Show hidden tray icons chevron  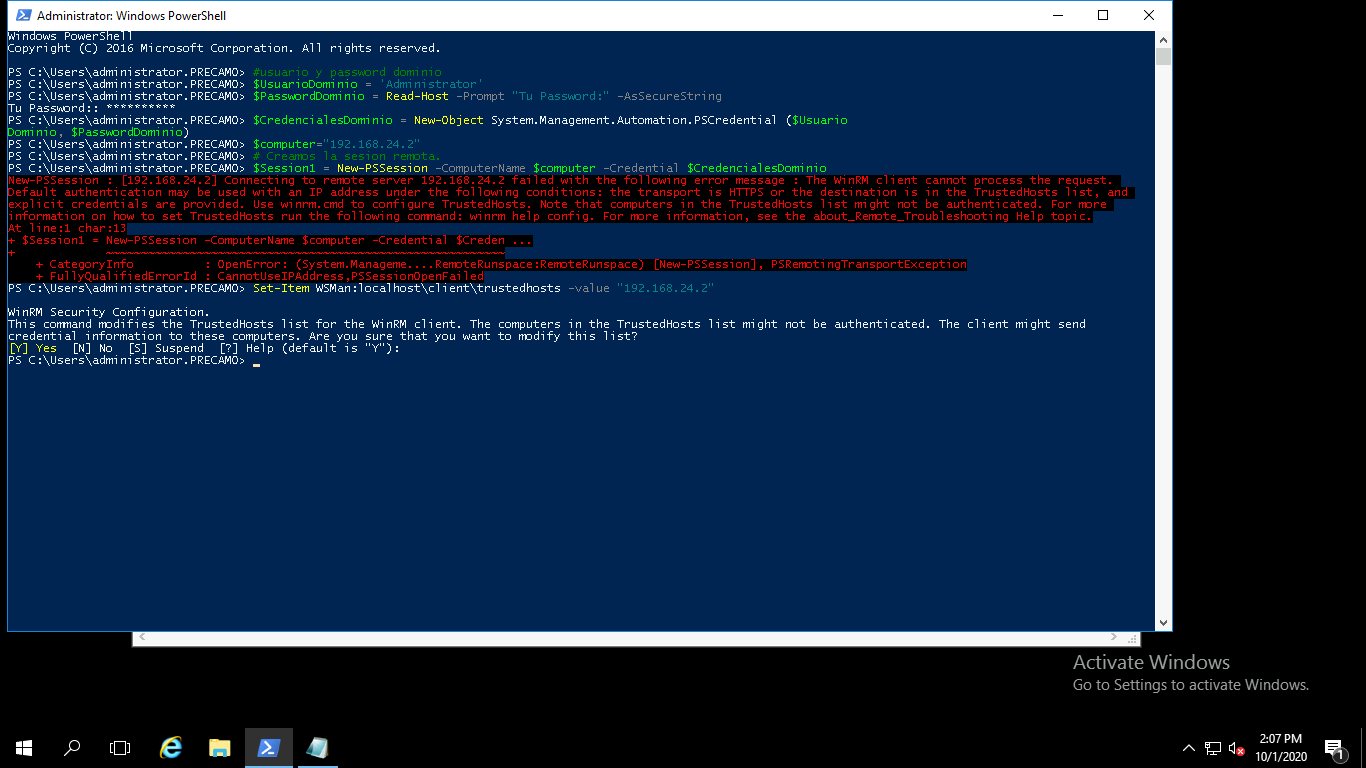[x=1188, y=748]
